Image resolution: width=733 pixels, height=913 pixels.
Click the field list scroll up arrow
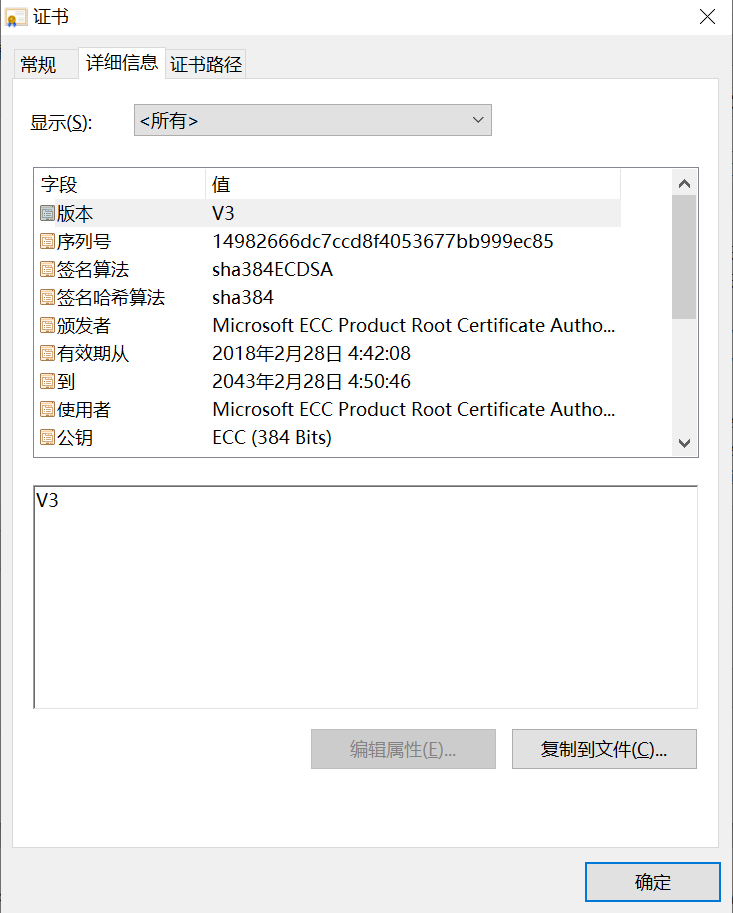click(x=685, y=184)
